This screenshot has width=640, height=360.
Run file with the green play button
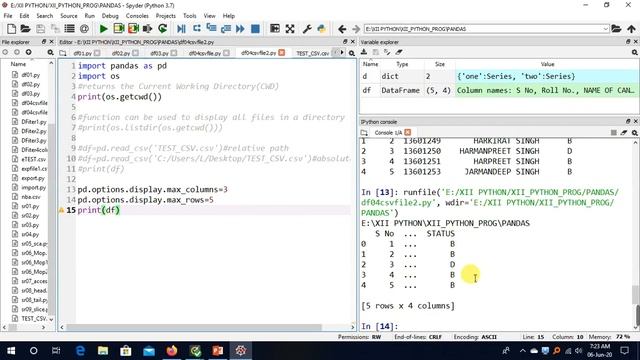pos(103,29)
